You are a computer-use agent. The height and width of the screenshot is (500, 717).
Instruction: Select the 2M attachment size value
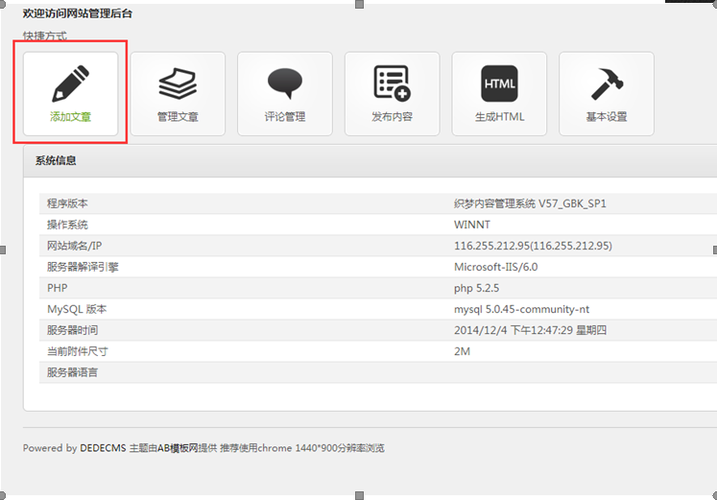[462, 351]
